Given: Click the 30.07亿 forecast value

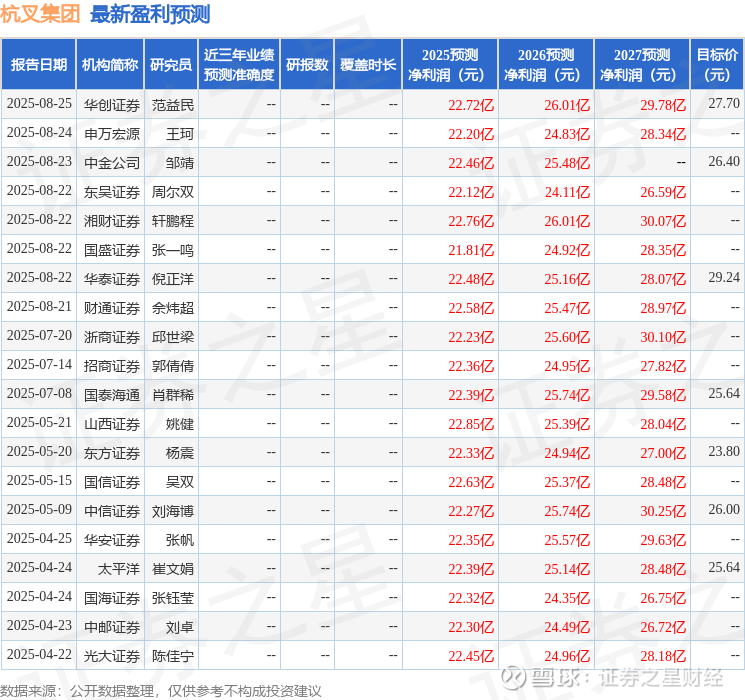Looking at the screenshot, I should click(x=663, y=221).
